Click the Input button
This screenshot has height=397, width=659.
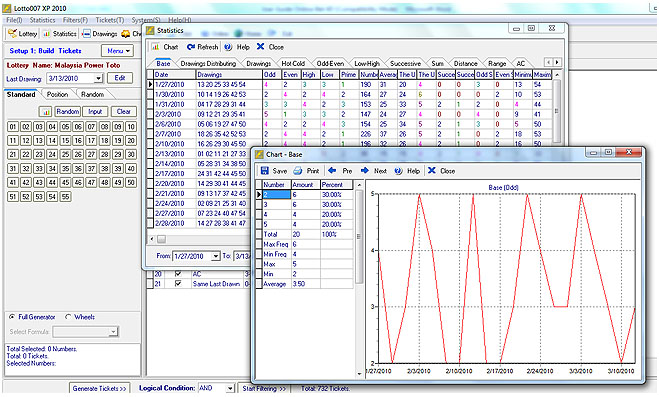(95, 112)
